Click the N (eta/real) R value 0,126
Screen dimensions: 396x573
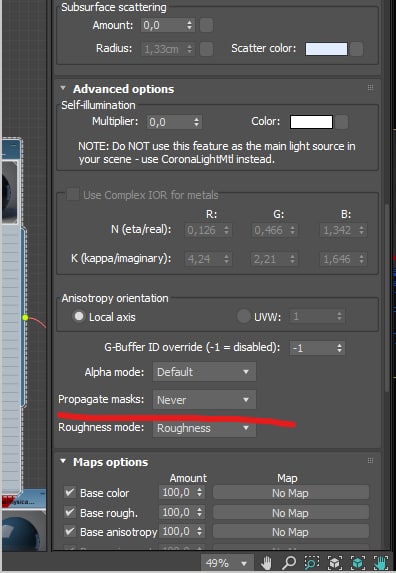[204, 230]
